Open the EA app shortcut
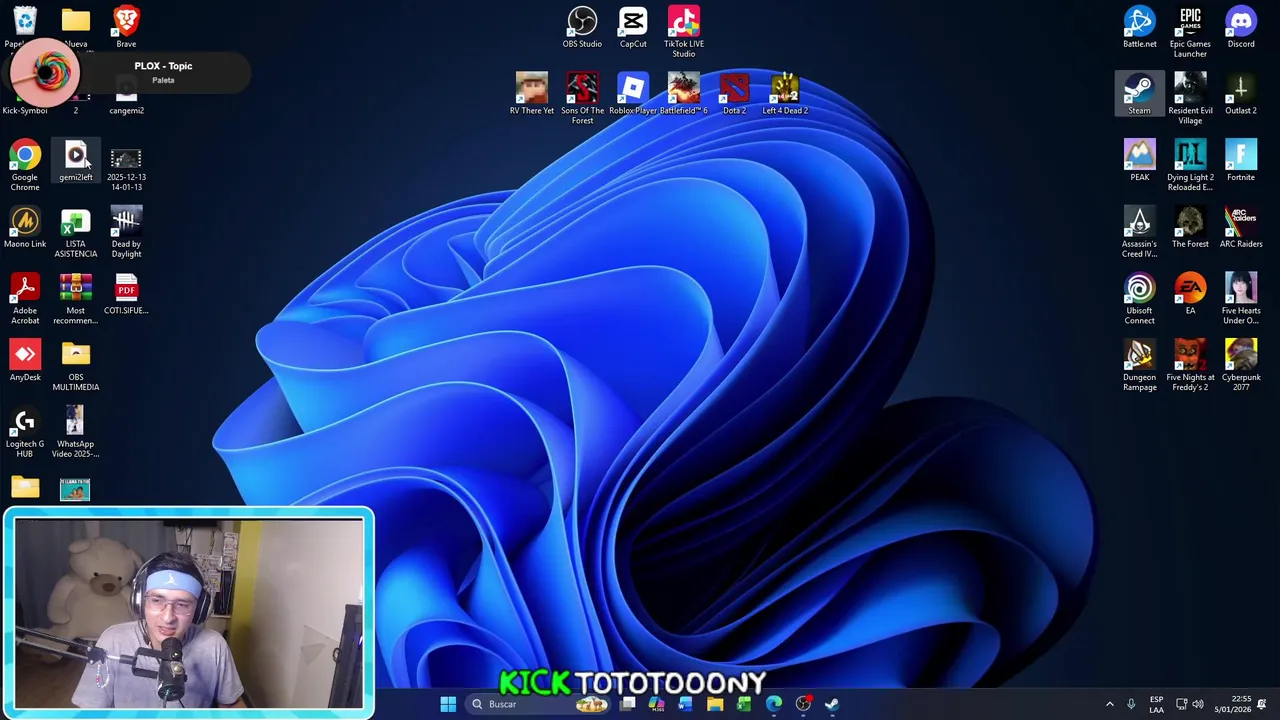 pos(1190,295)
